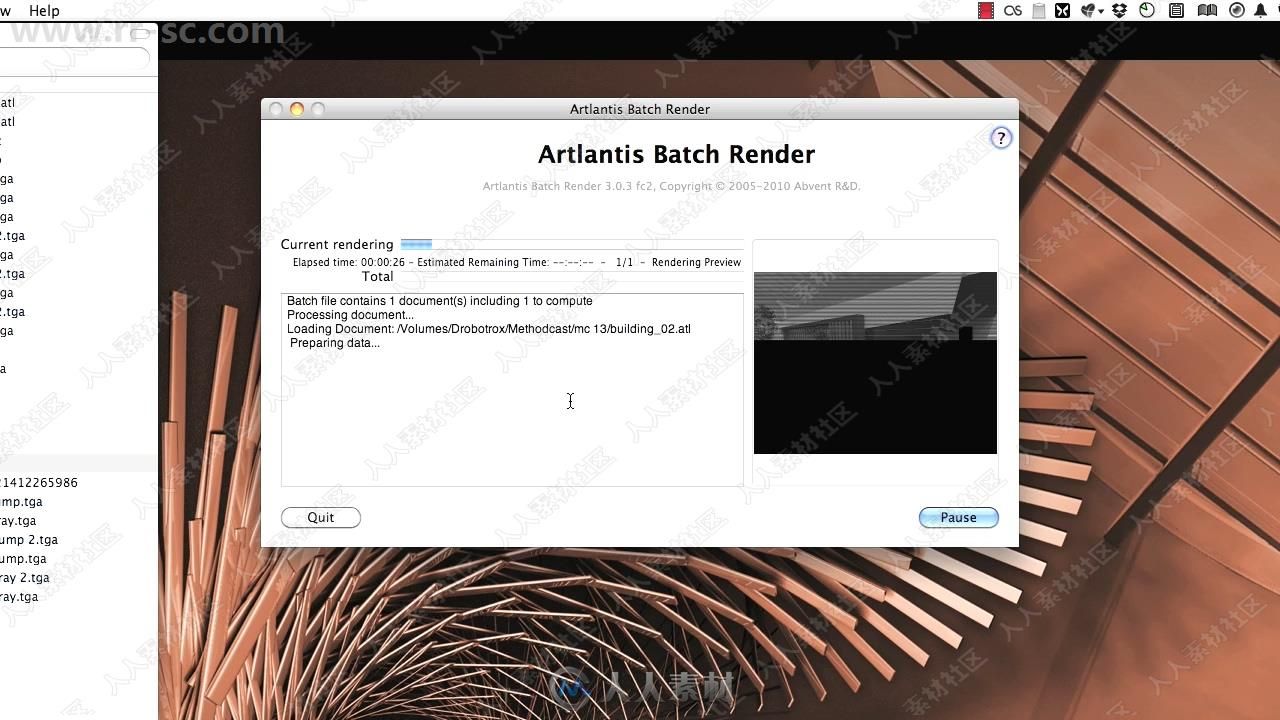Click the 'Loading Document' building_02.atl log line
Image resolution: width=1280 pixels, height=720 pixels.
pyautogui.click(x=489, y=329)
